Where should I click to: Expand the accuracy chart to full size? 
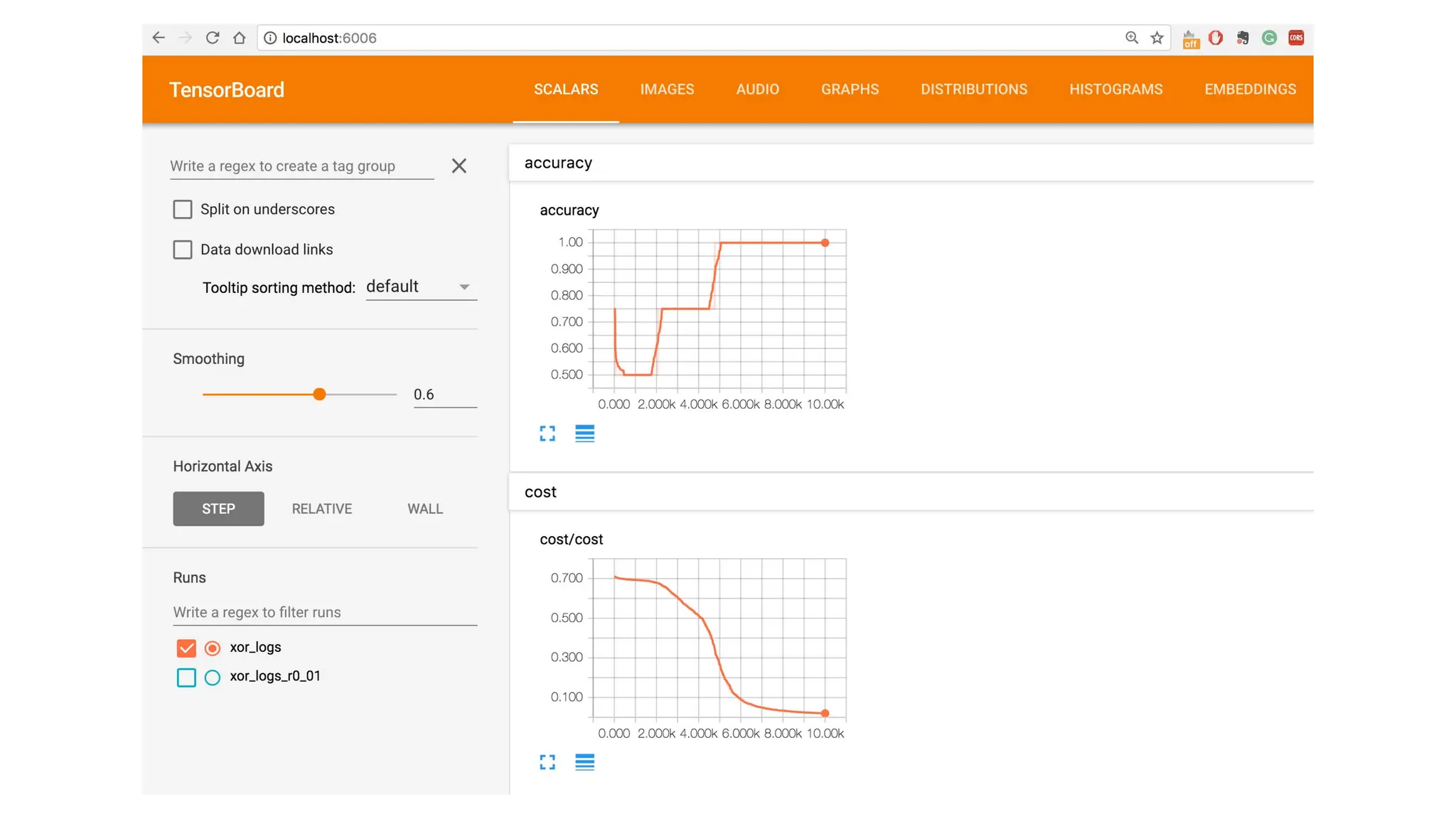[547, 434]
